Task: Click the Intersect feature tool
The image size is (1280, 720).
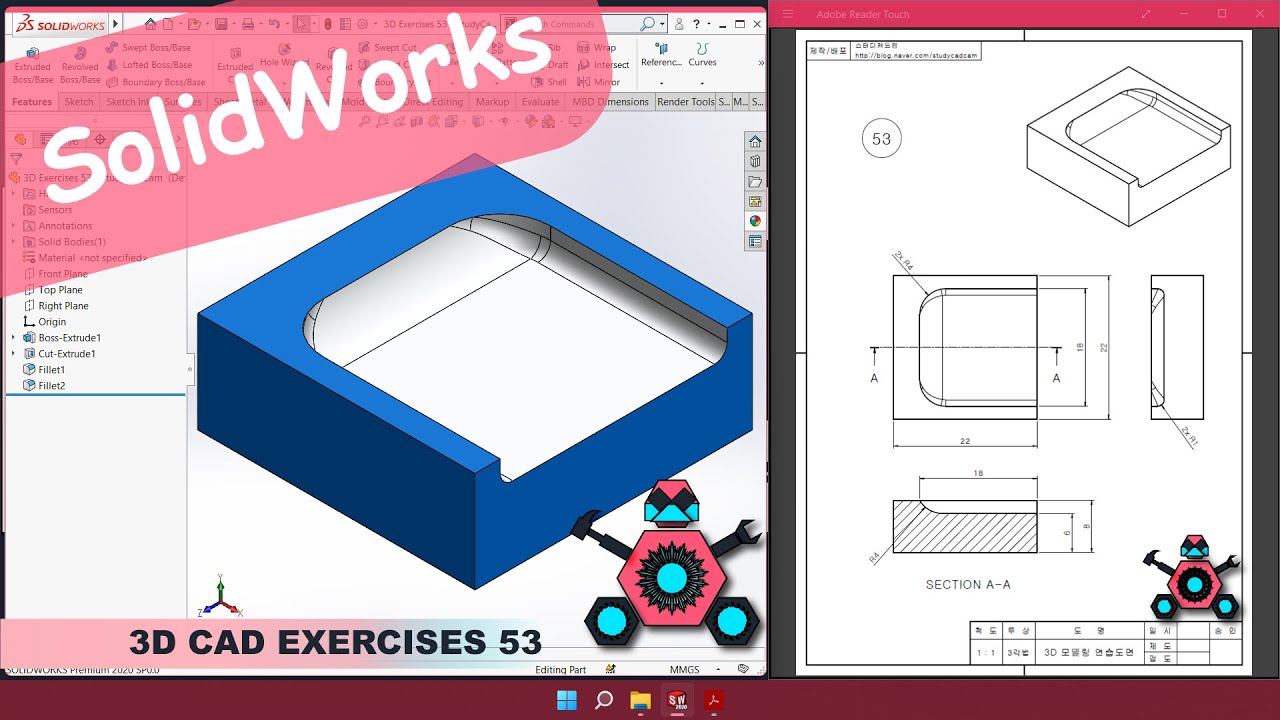Action: [604, 65]
